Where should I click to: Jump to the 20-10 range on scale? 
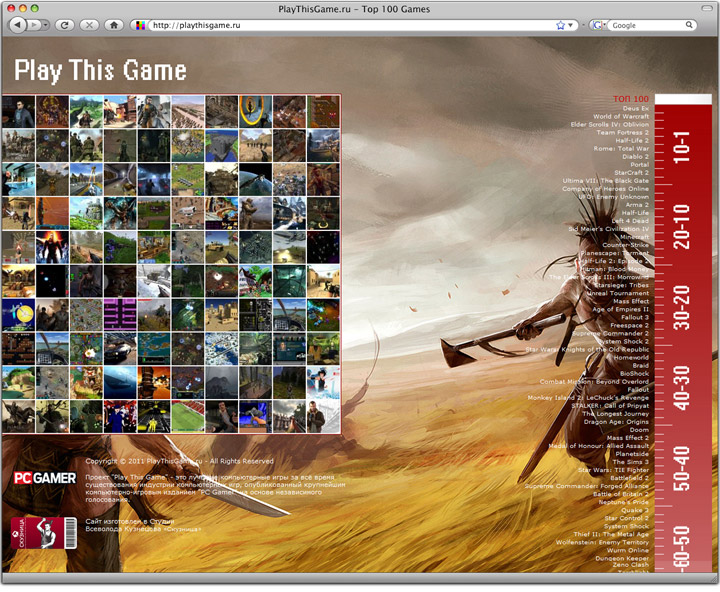click(682, 226)
